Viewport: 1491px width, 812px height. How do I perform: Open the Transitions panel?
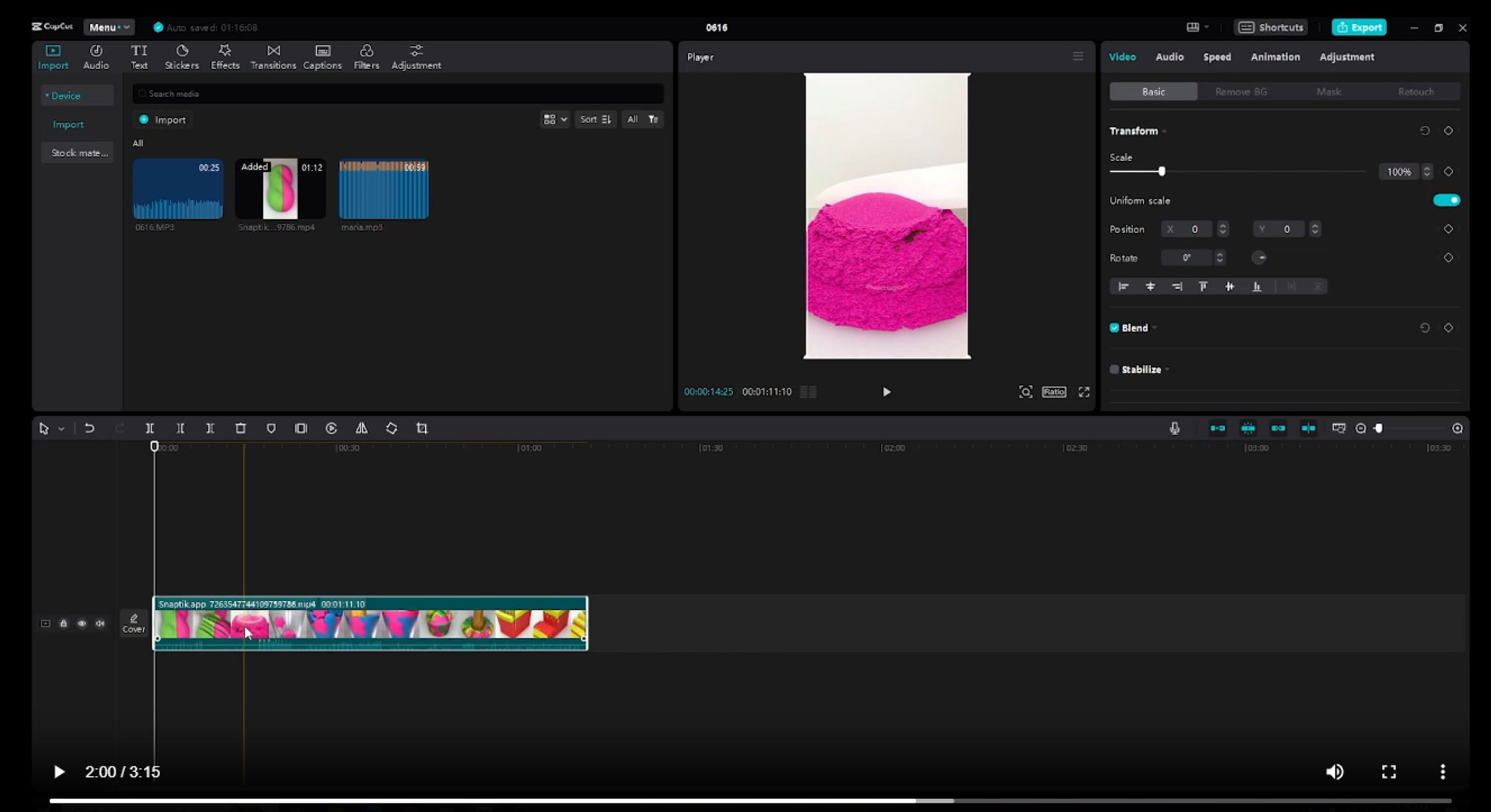pyautogui.click(x=273, y=57)
